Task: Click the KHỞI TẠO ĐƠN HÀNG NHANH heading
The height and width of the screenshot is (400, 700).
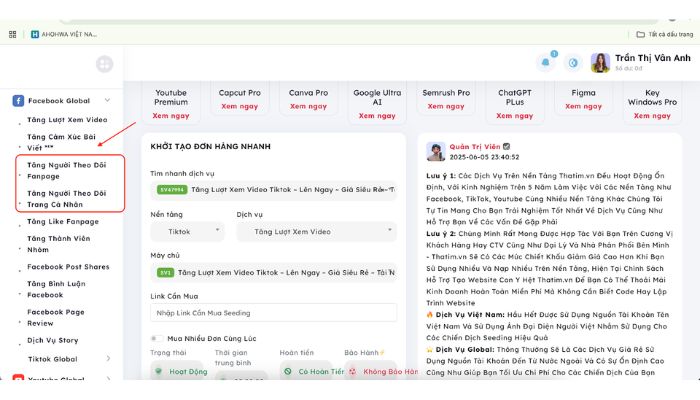Action: tap(210, 146)
